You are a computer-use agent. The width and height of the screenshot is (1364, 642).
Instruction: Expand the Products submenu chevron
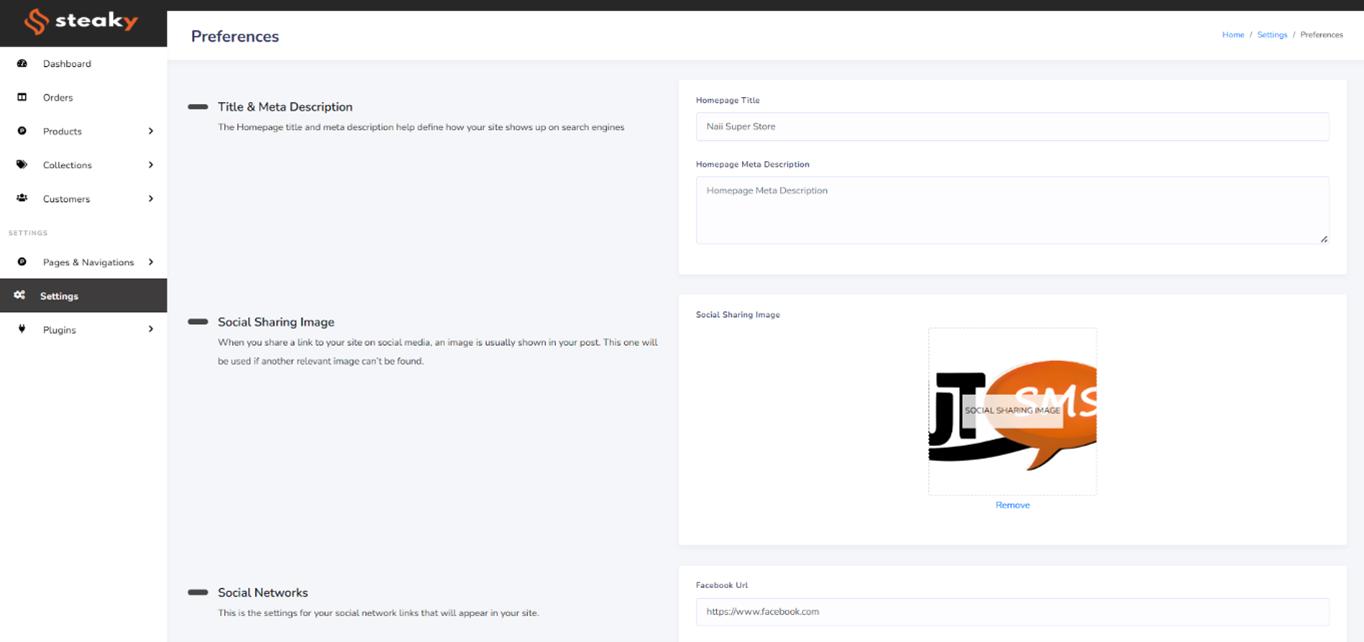tap(151, 131)
